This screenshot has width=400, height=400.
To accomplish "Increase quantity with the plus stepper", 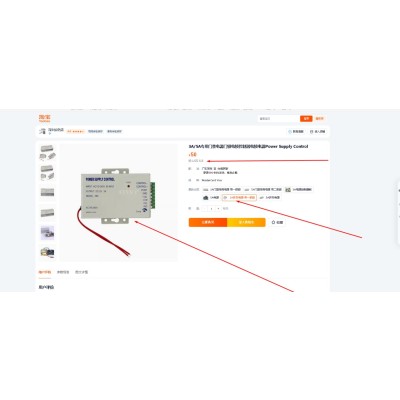I will (x=218, y=209).
